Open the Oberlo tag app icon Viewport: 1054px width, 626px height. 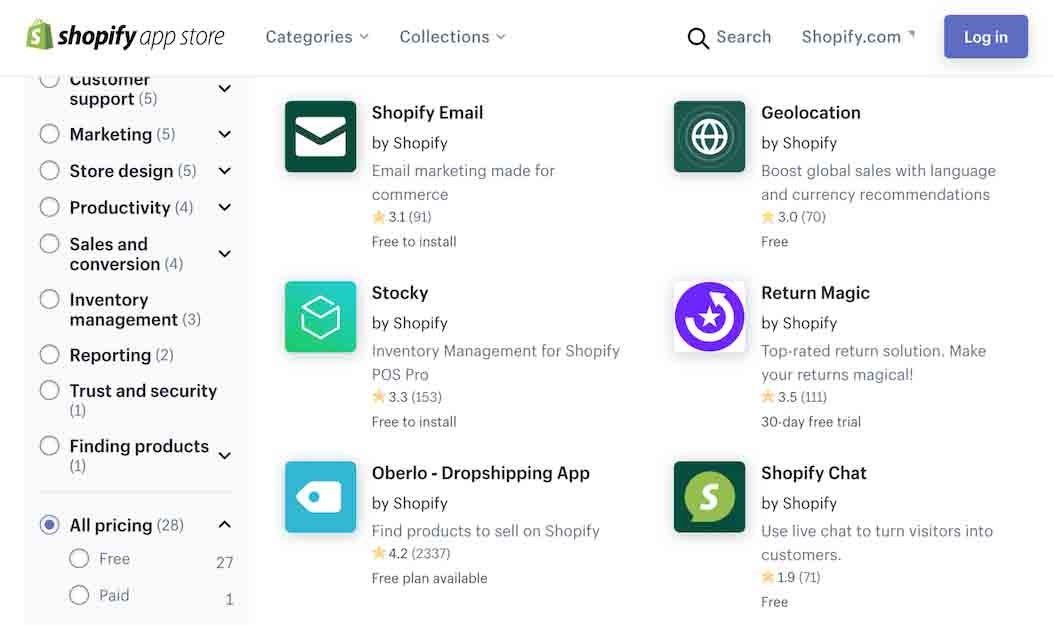[321, 497]
